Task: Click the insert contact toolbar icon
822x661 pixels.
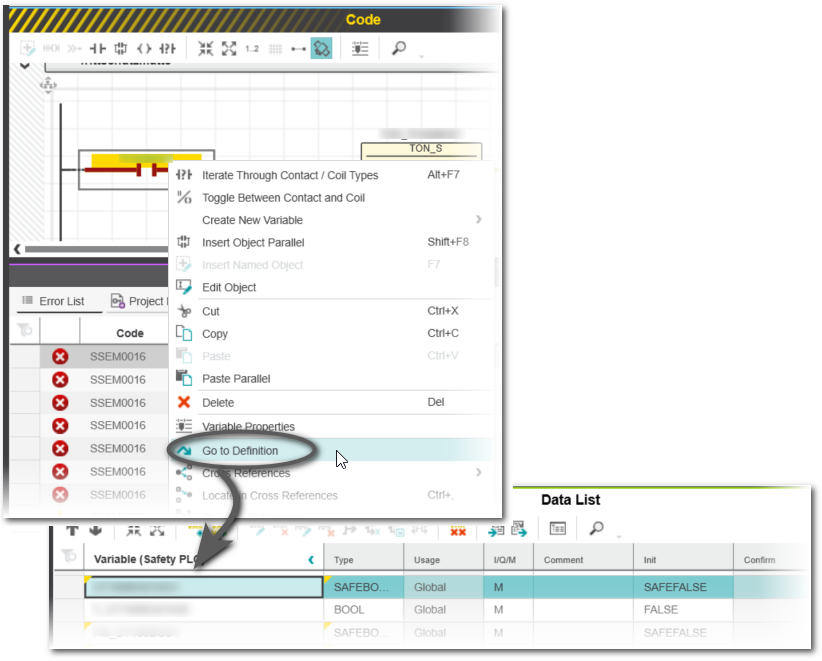Action: (x=98, y=48)
